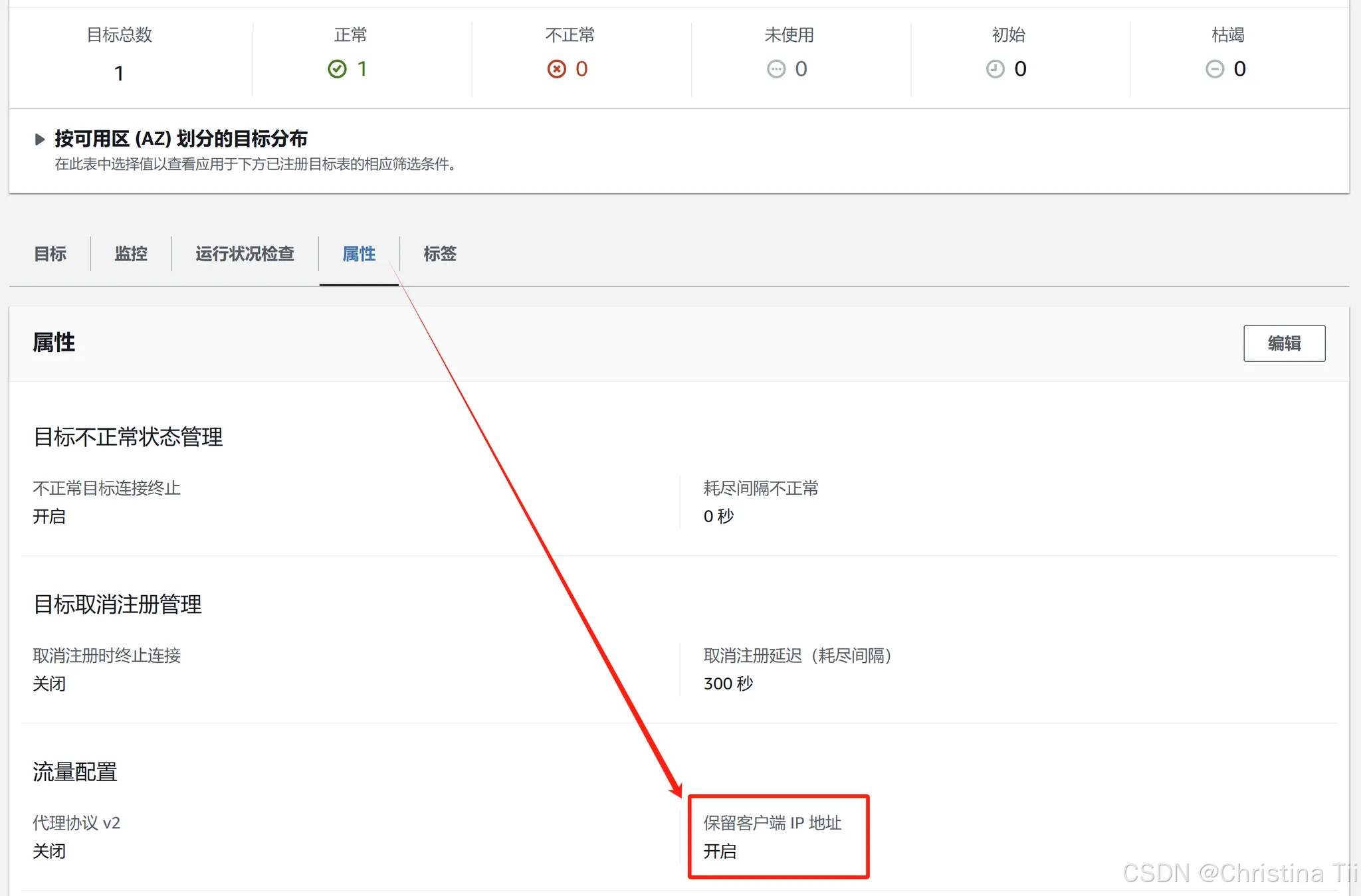Select the 属性 tab
Image resolution: width=1361 pixels, height=896 pixels.
pos(359,254)
